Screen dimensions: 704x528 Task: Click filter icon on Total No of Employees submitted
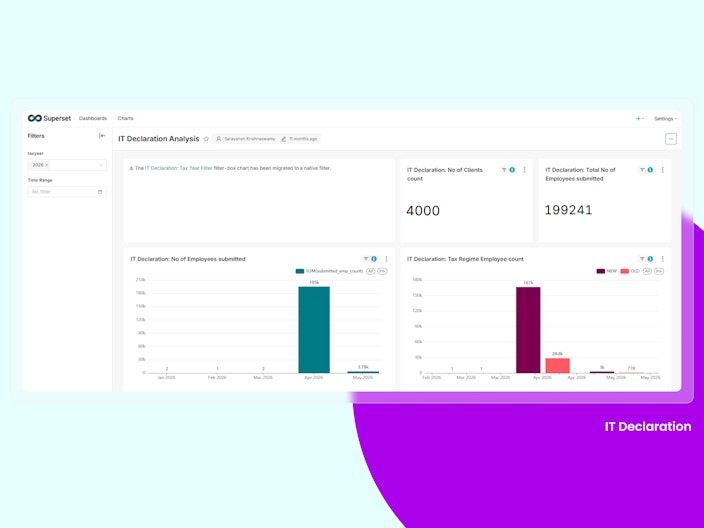click(642, 170)
